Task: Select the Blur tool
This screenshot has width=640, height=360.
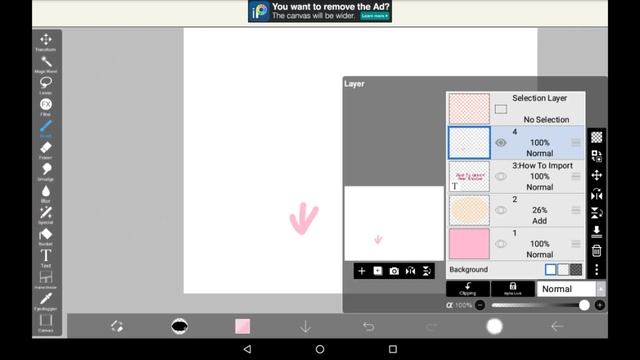Action: pyautogui.click(x=46, y=193)
